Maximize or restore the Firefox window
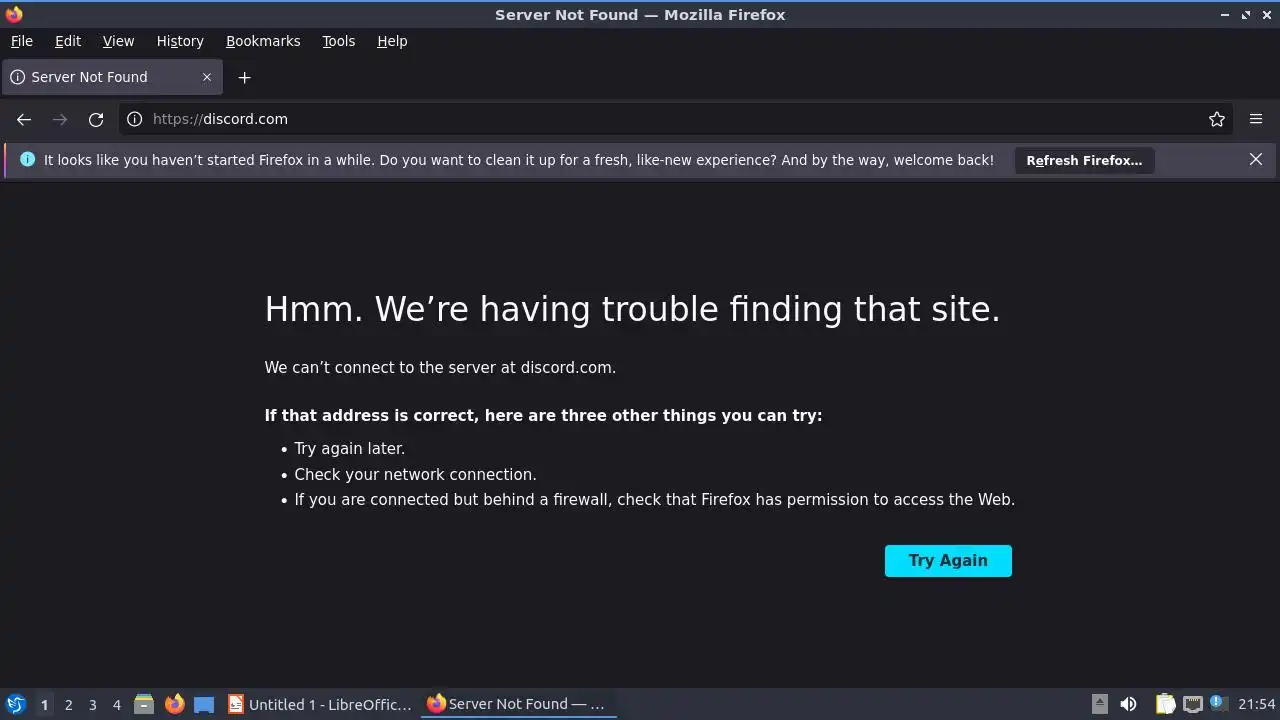 pyautogui.click(x=1246, y=15)
